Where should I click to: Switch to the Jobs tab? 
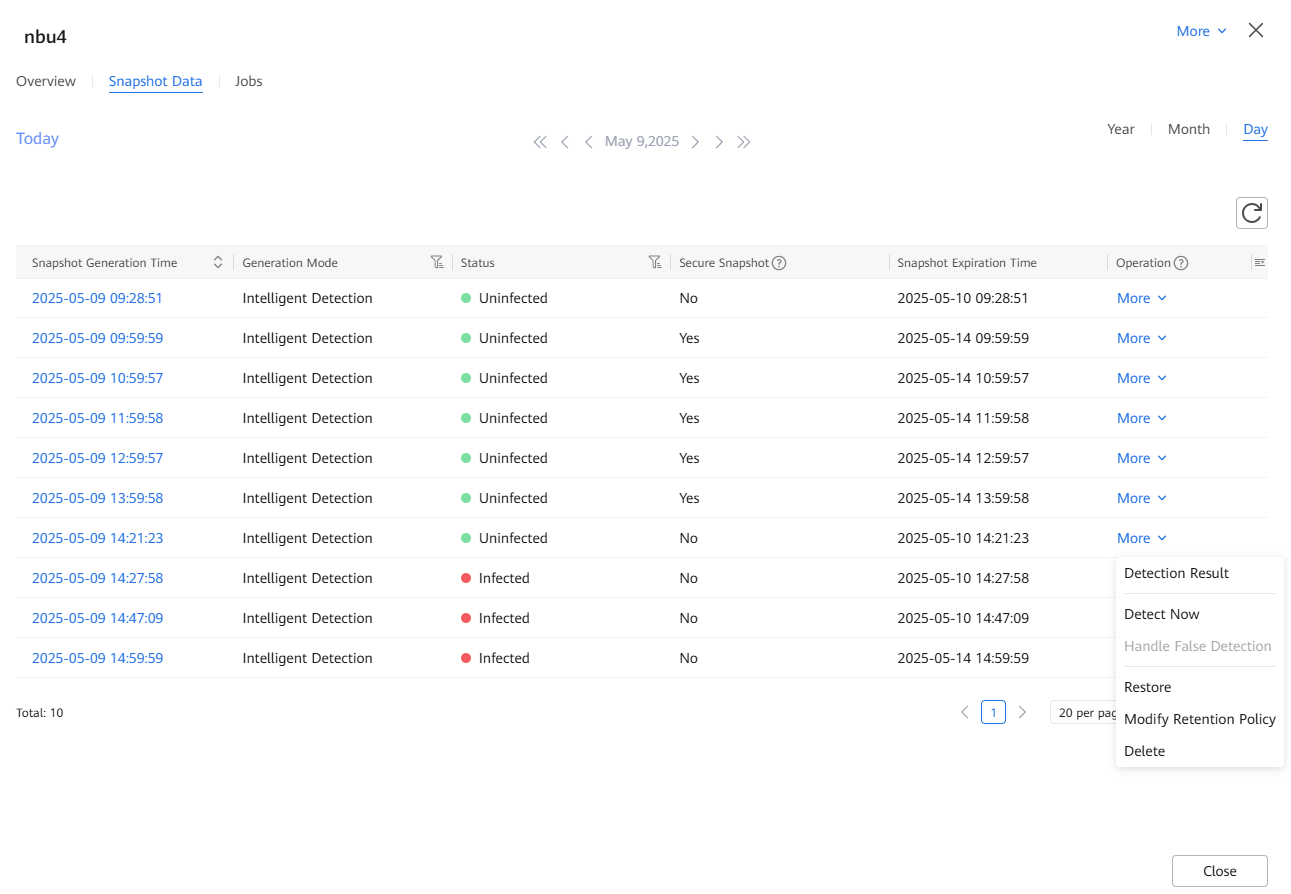click(249, 81)
